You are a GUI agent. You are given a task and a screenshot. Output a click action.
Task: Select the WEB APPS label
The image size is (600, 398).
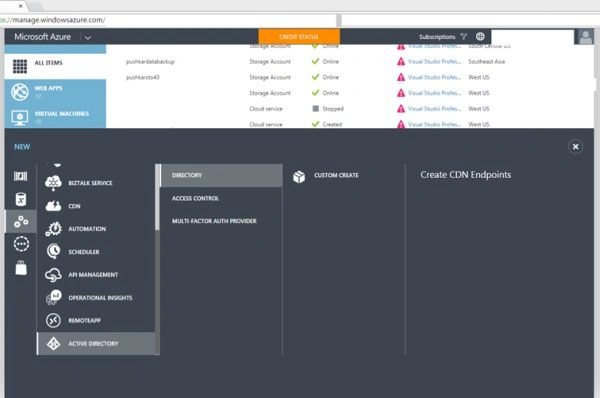point(49,88)
